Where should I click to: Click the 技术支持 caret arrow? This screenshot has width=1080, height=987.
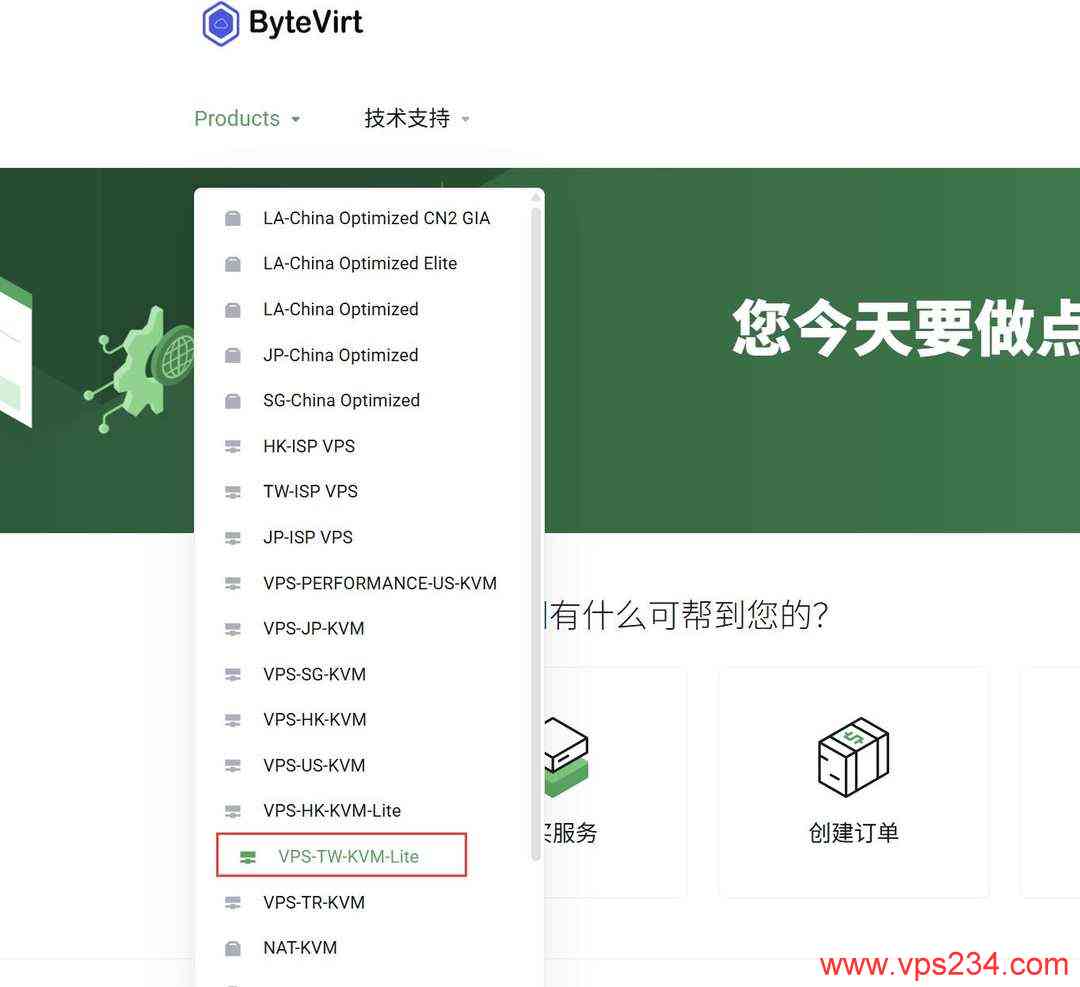pos(466,119)
